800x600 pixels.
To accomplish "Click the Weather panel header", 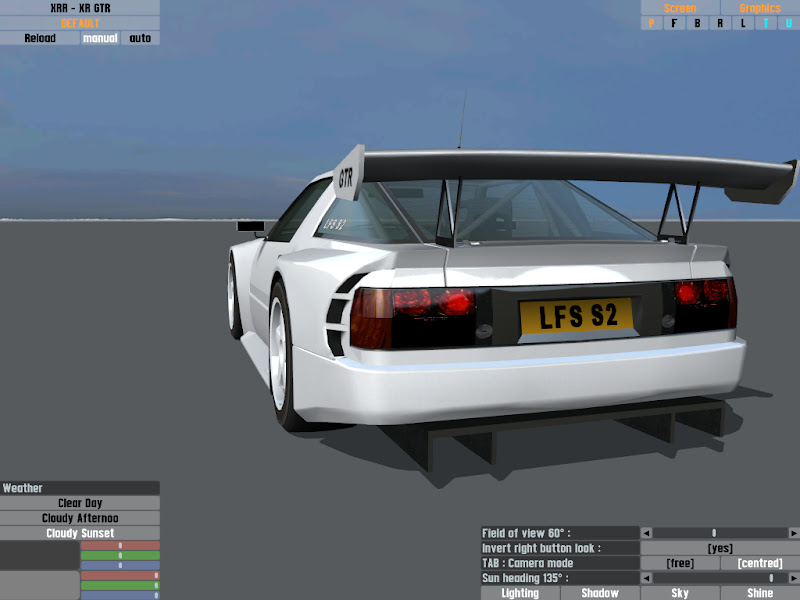I will [80, 488].
